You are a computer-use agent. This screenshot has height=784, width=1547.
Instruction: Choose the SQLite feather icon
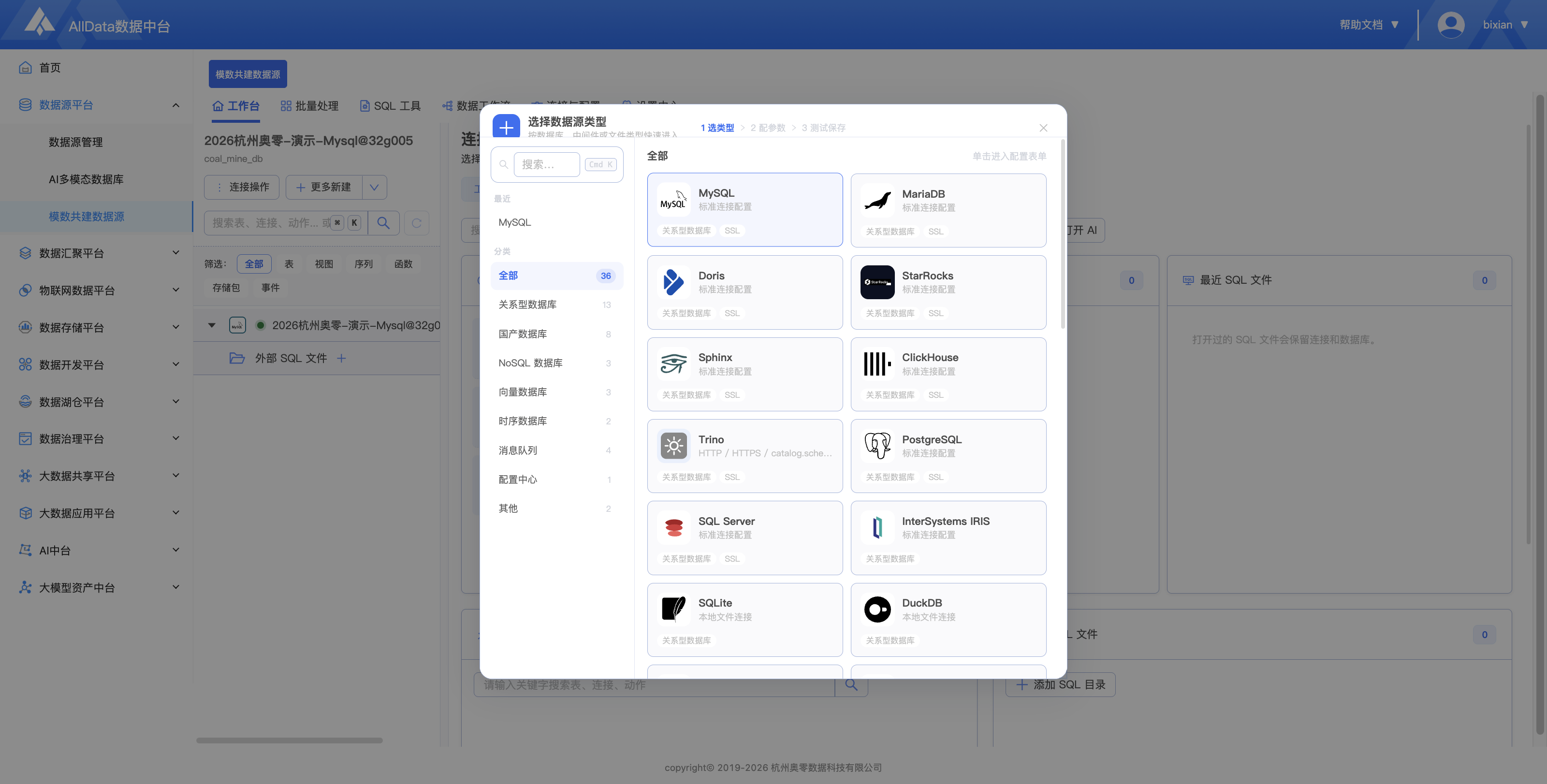673,610
